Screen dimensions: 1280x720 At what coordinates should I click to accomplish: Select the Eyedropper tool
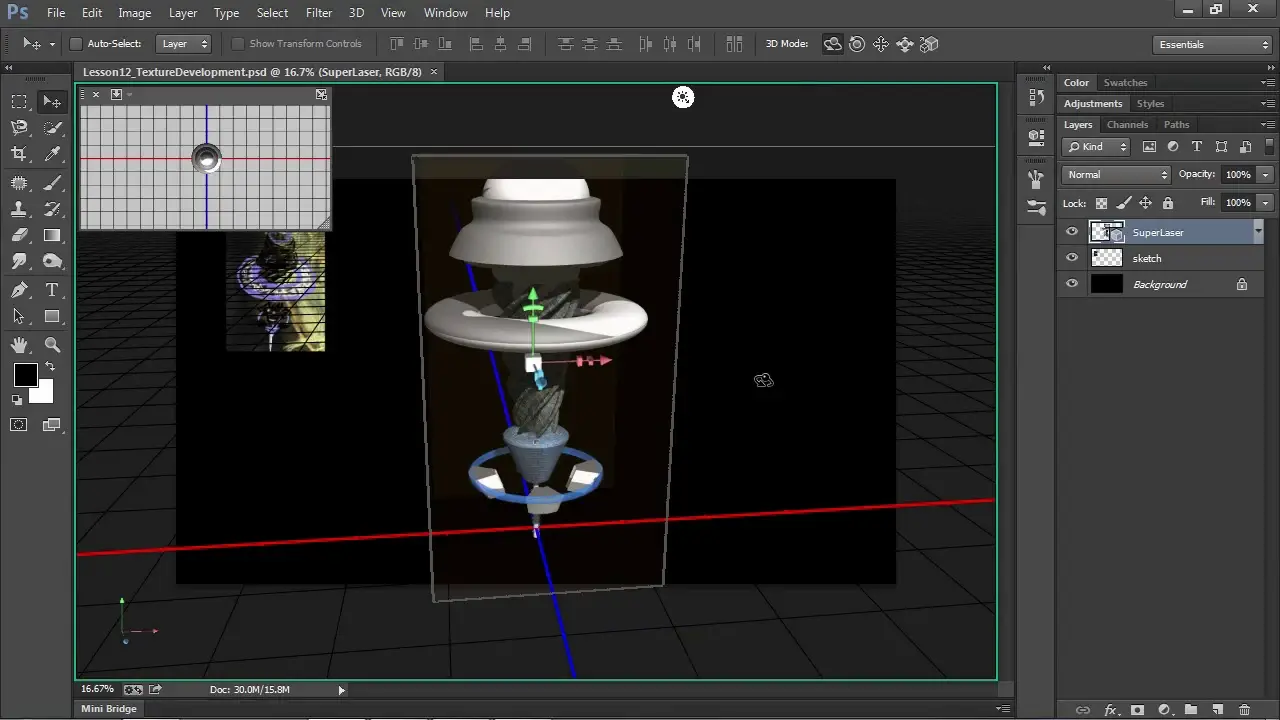pyautogui.click(x=52, y=154)
